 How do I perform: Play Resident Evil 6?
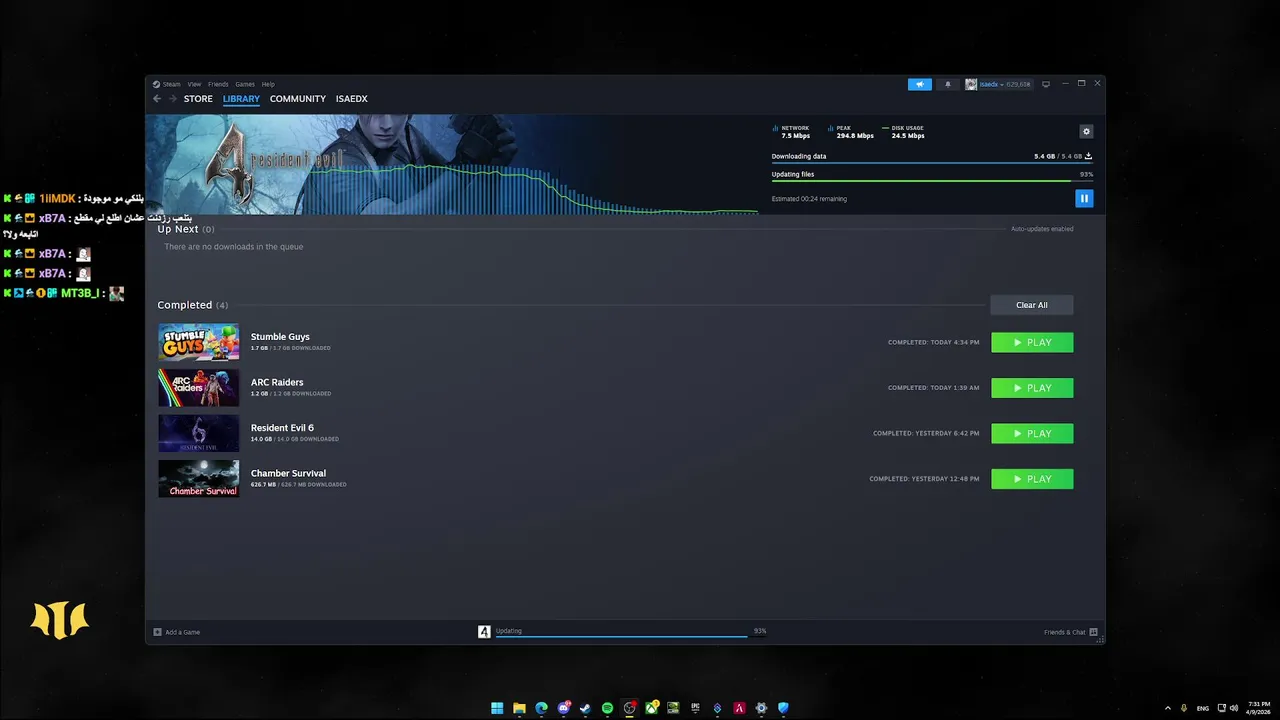pyautogui.click(x=1032, y=433)
